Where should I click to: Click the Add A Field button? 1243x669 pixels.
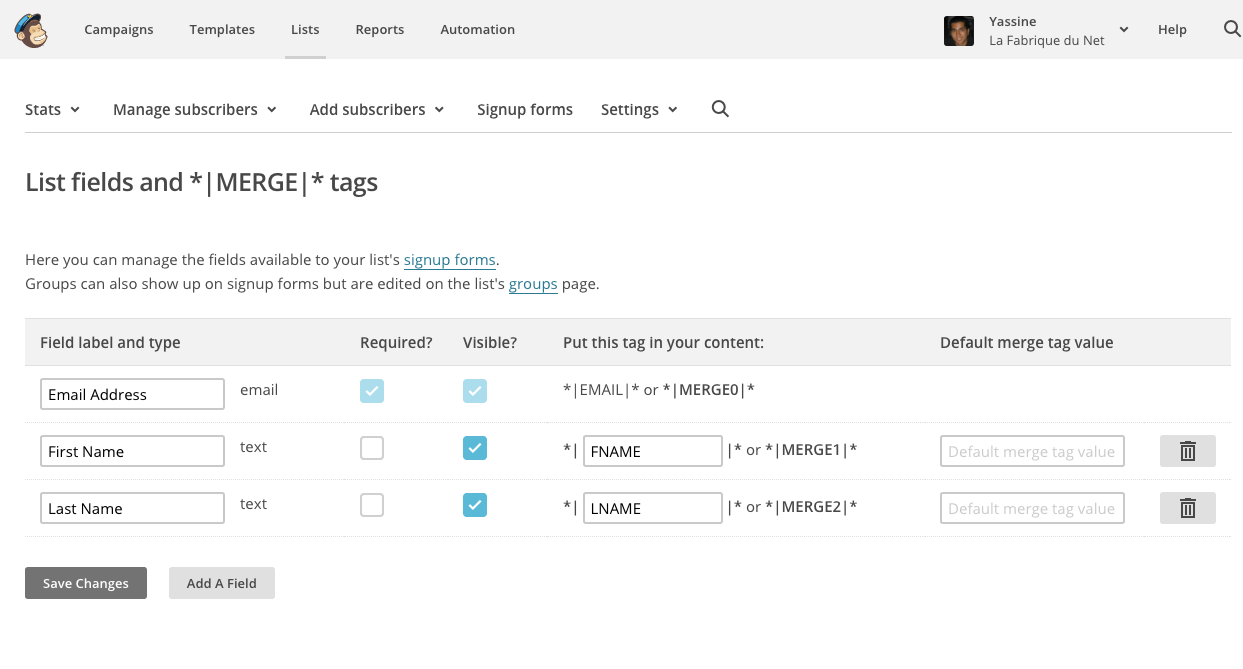[222, 583]
